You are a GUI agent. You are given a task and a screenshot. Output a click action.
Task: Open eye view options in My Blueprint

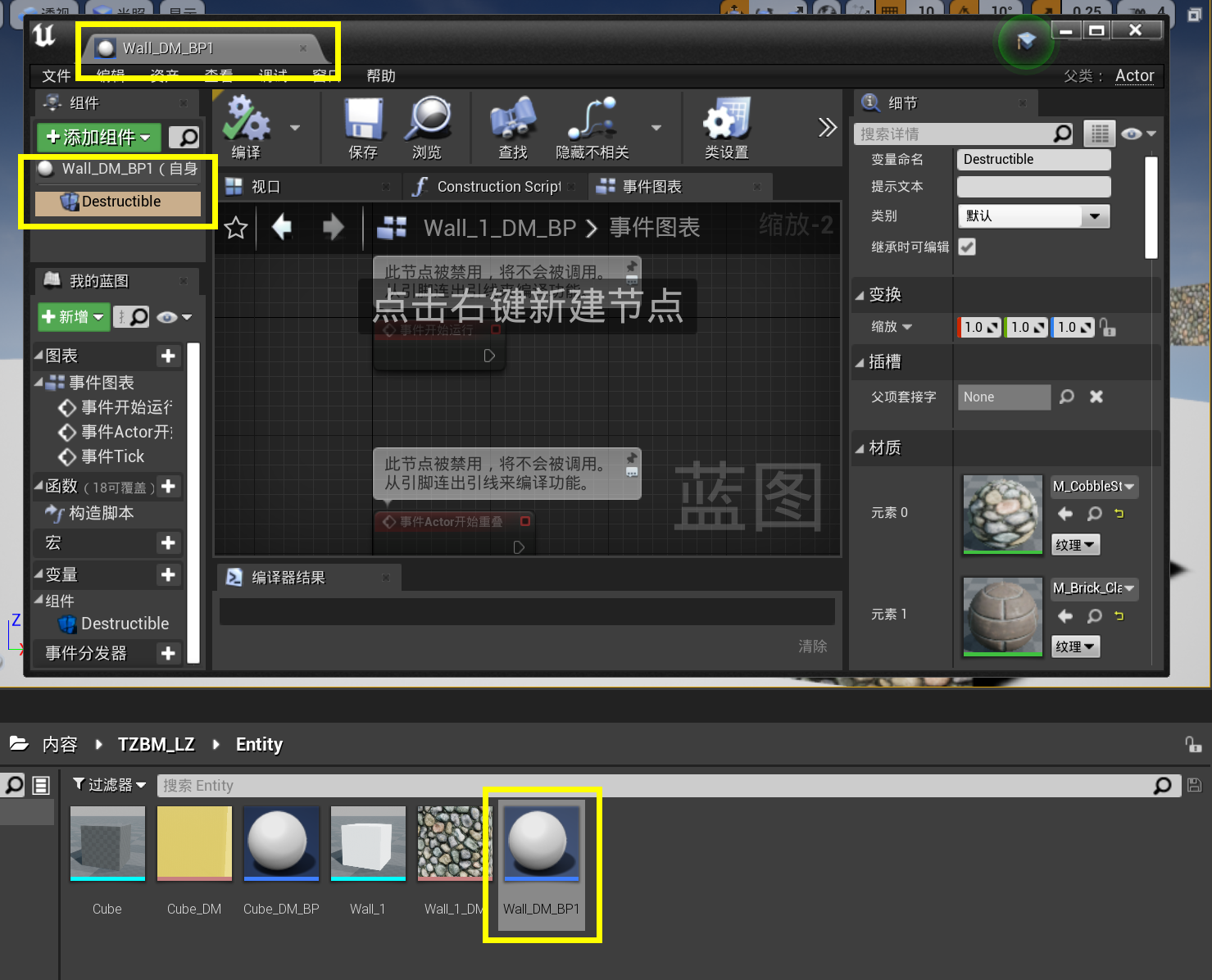[x=174, y=317]
